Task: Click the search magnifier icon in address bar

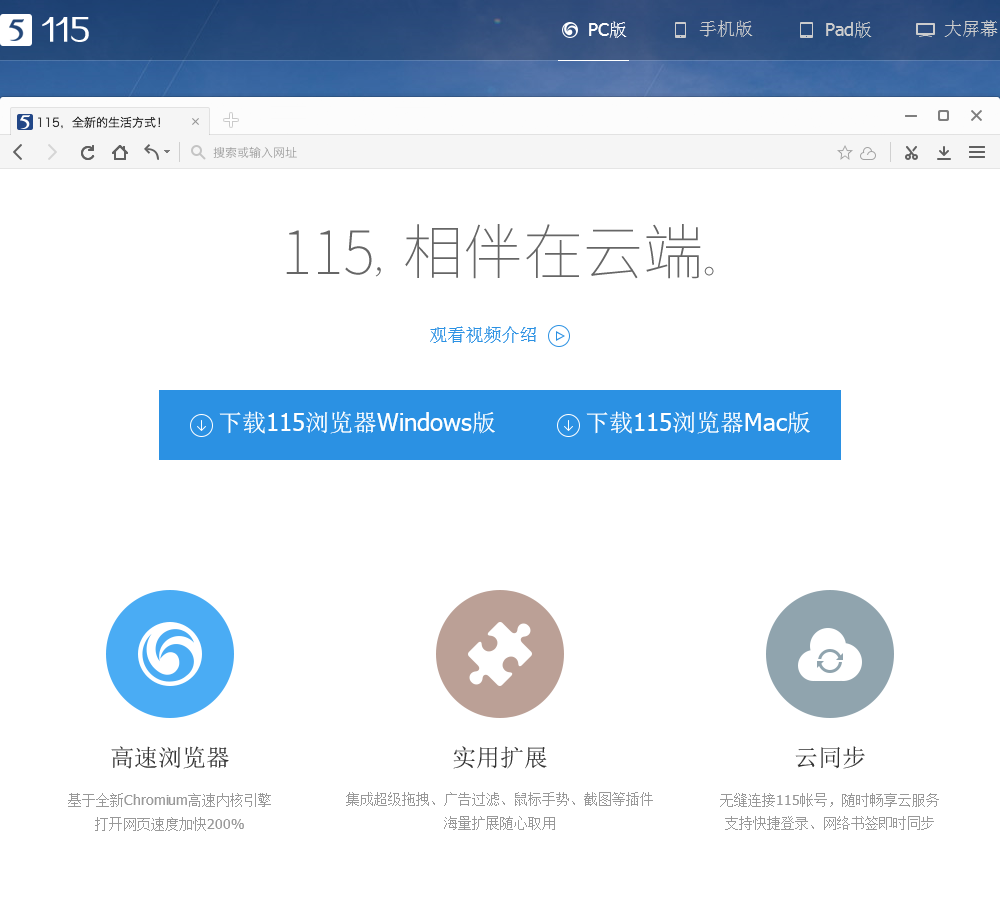Action: (198, 152)
